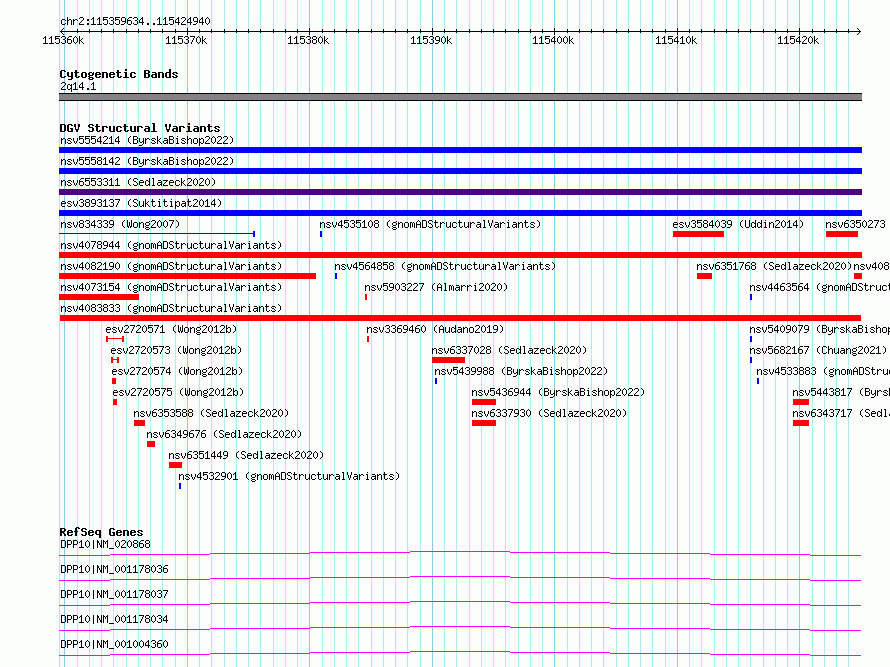Viewport: 890px width, 667px height.
Task: Click the nsv4533883 gnomAD variant label
Action: (x=823, y=371)
